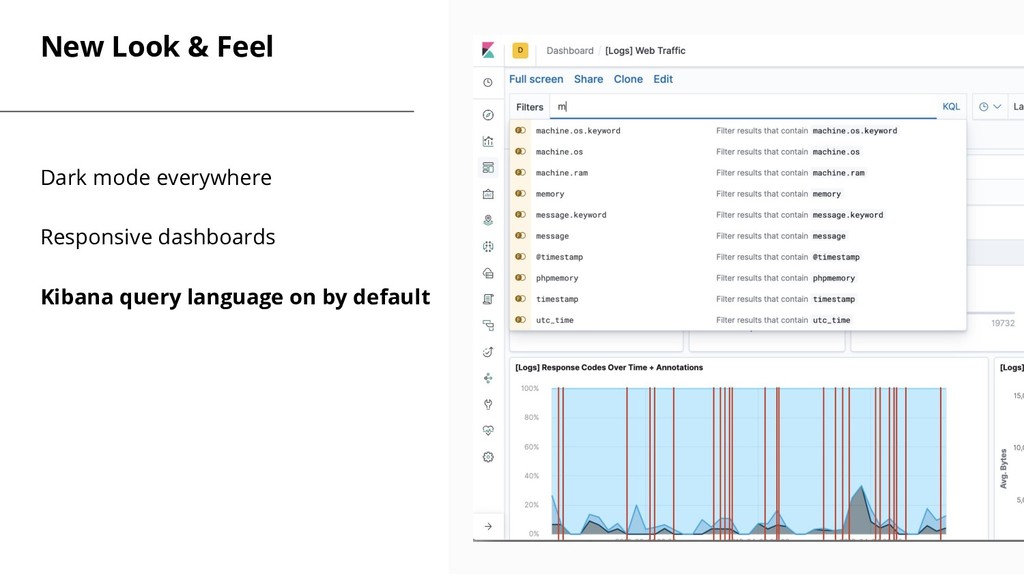Image resolution: width=1024 pixels, height=576 pixels.
Task: Select timestamp suggestion row
Action: point(738,299)
